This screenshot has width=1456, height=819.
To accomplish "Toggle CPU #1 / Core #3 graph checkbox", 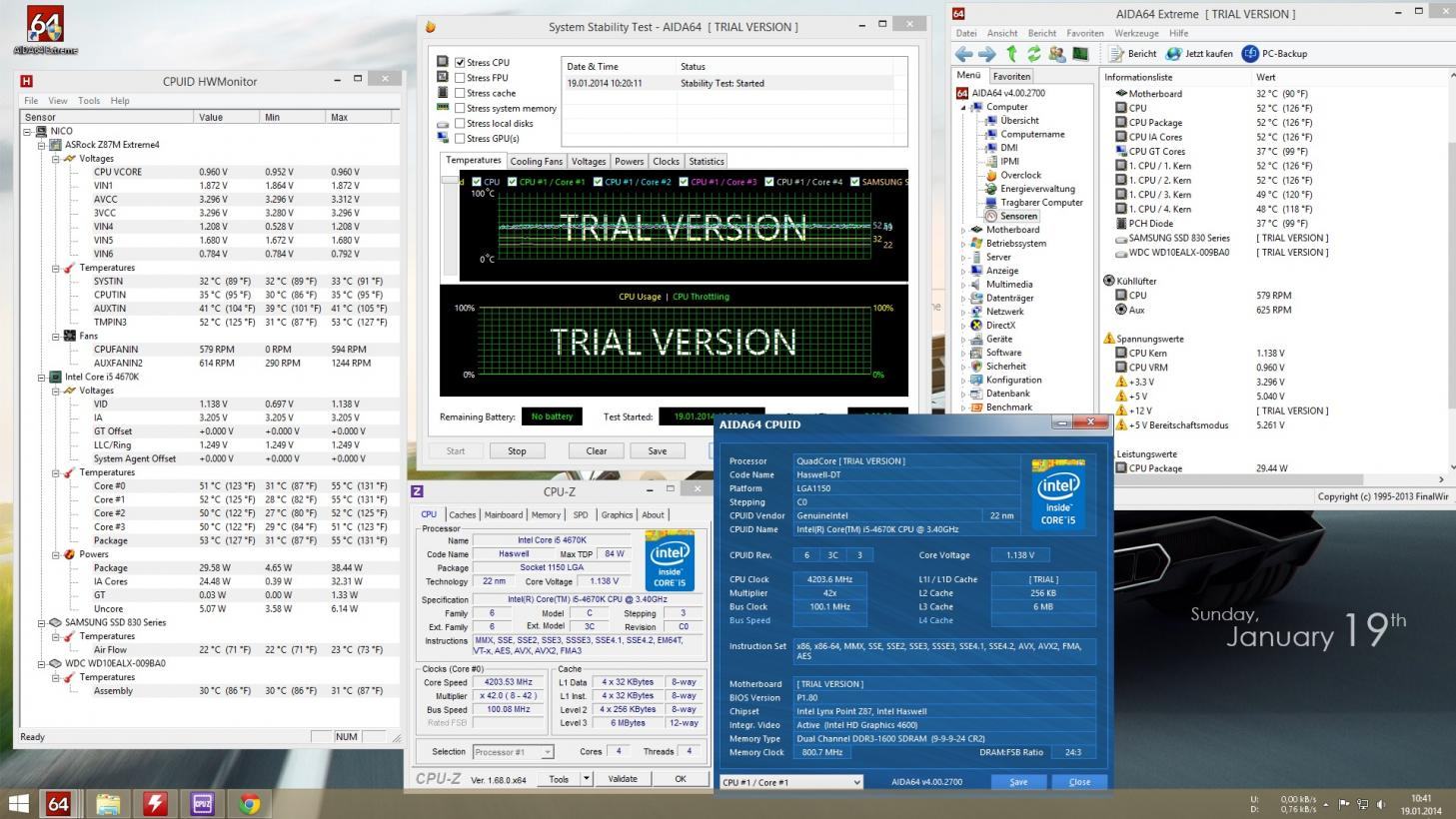I will click(x=684, y=182).
